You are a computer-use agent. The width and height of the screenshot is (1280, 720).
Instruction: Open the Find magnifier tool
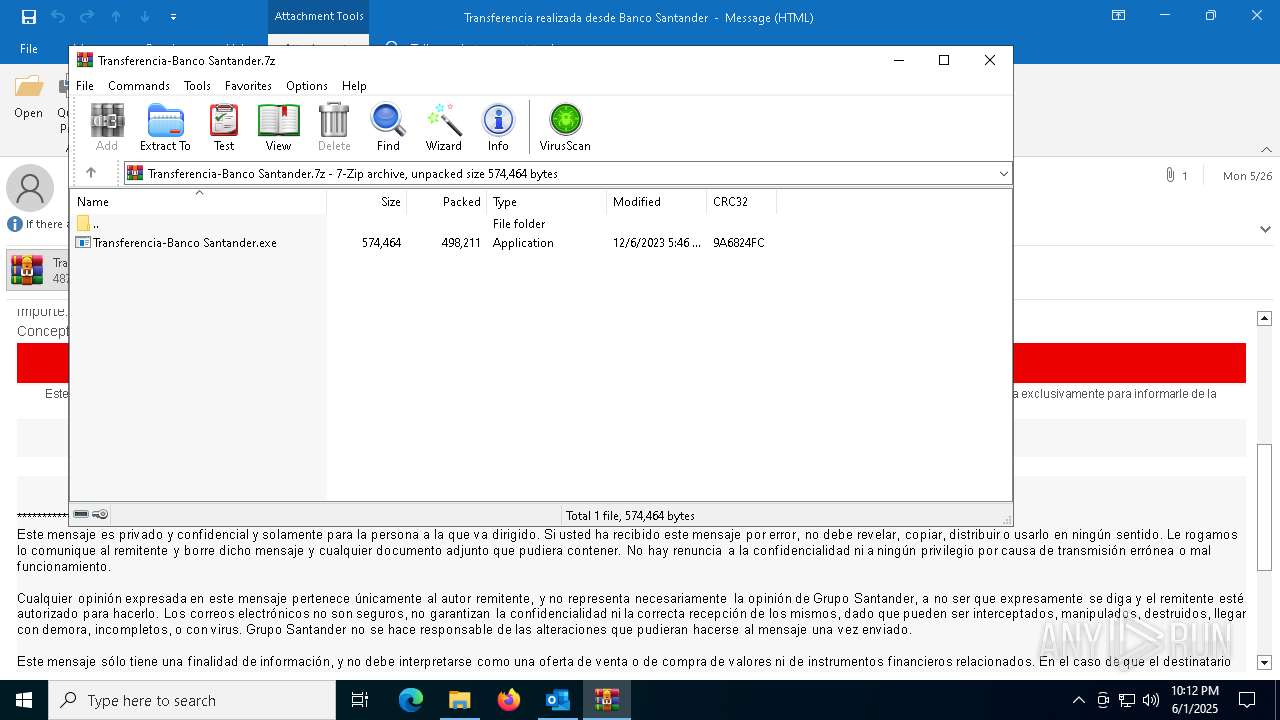(388, 127)
